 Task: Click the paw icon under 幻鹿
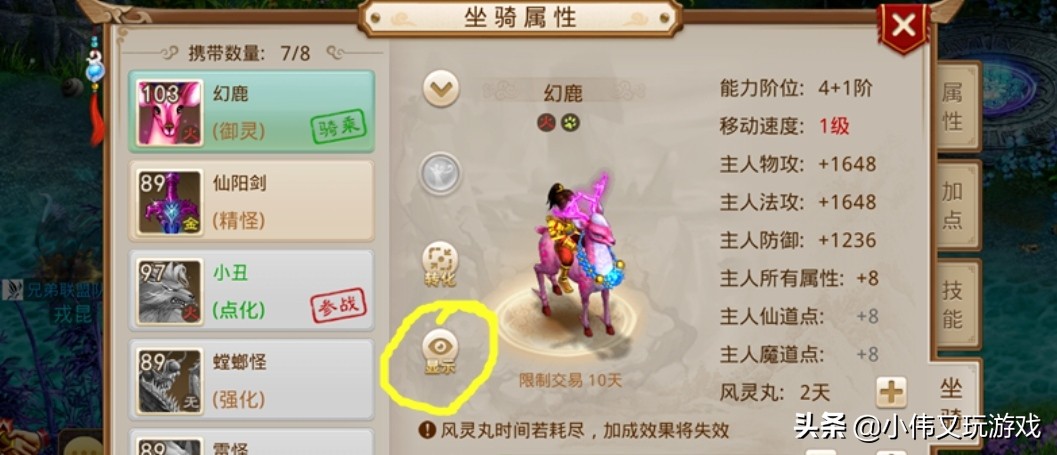coord(570,123)
